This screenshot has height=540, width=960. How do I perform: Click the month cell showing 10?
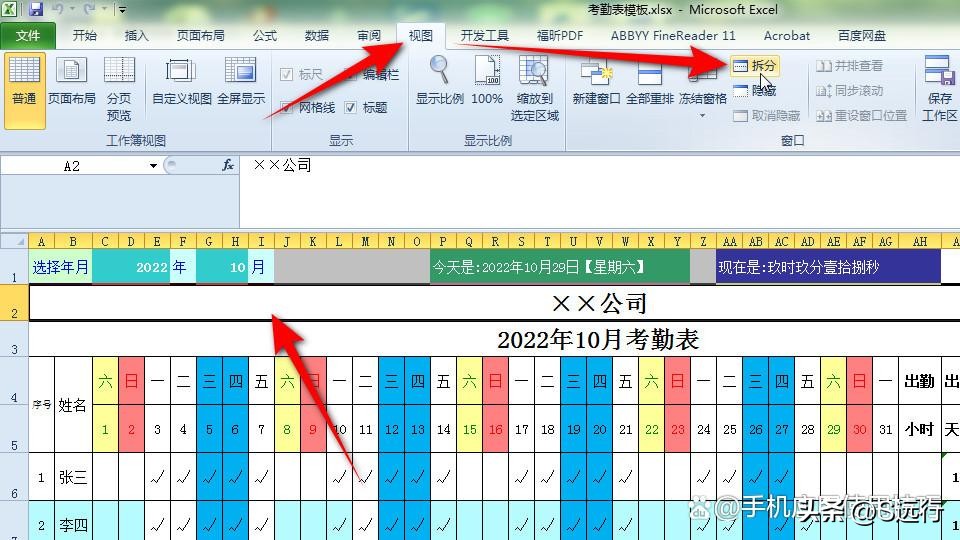coord(222,267)
